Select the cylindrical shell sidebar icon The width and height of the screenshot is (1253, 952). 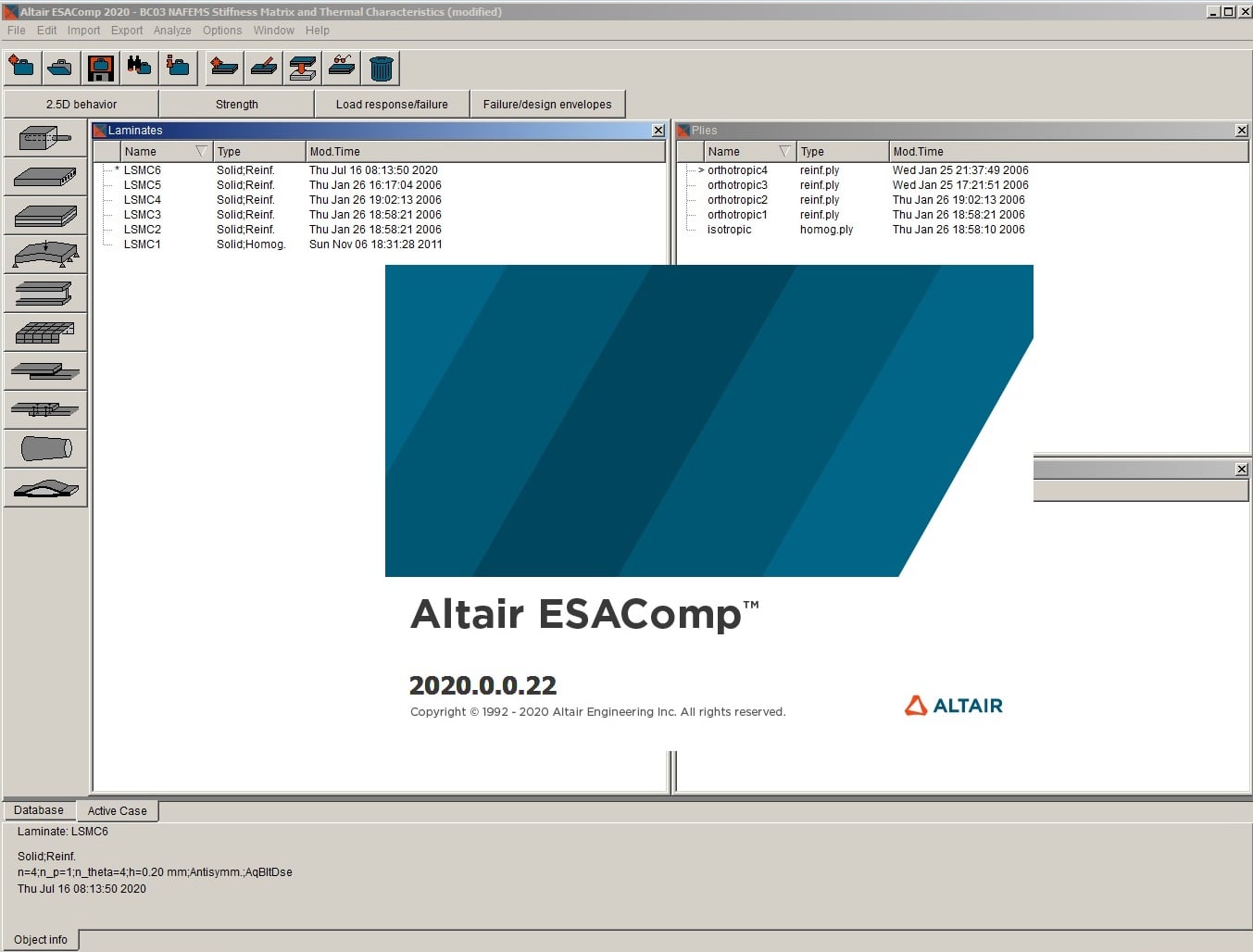click(45, 449)
